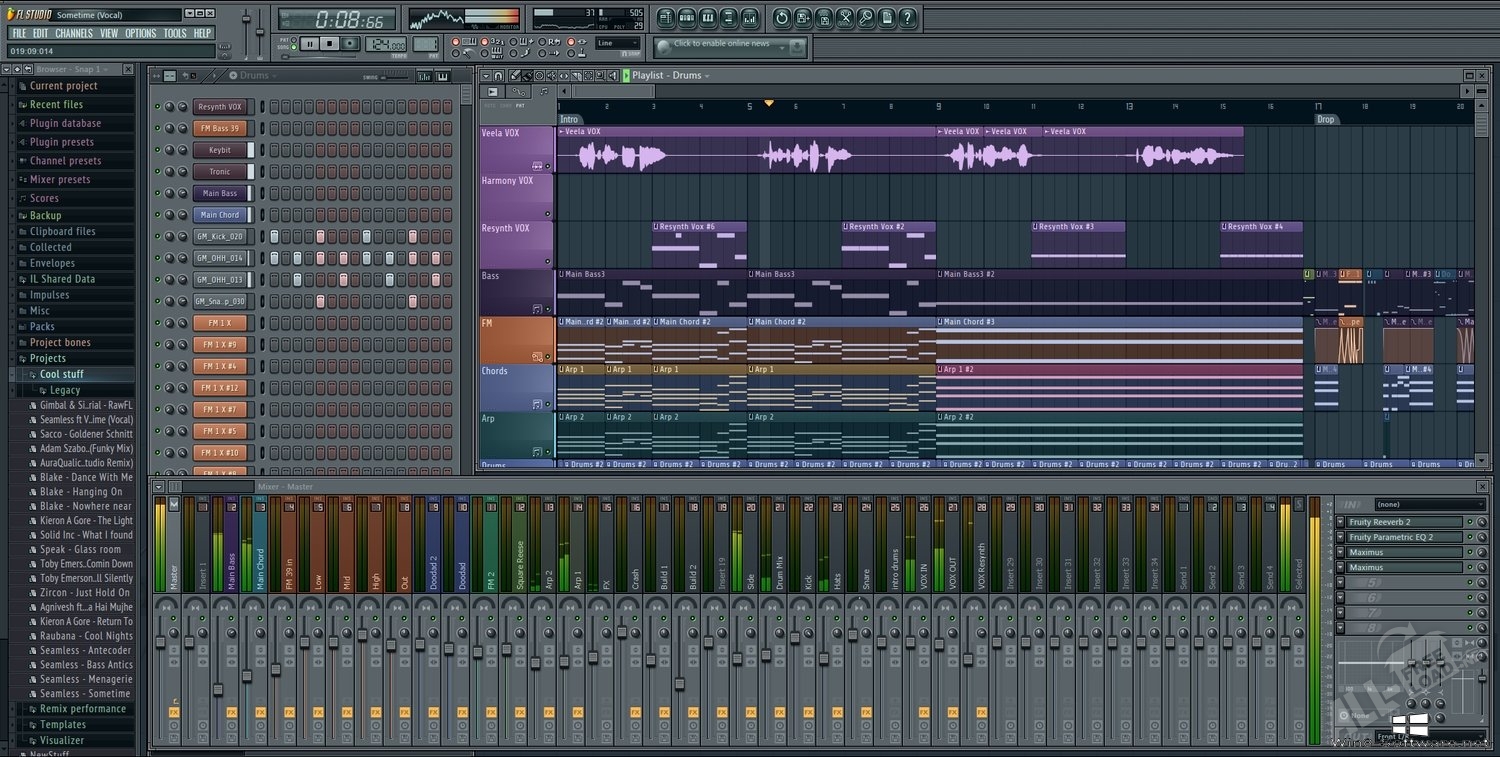Viewport: 1500px width, 757px height.
Task: Open the Graph editor in the channel rack
Action: point(426,75)
